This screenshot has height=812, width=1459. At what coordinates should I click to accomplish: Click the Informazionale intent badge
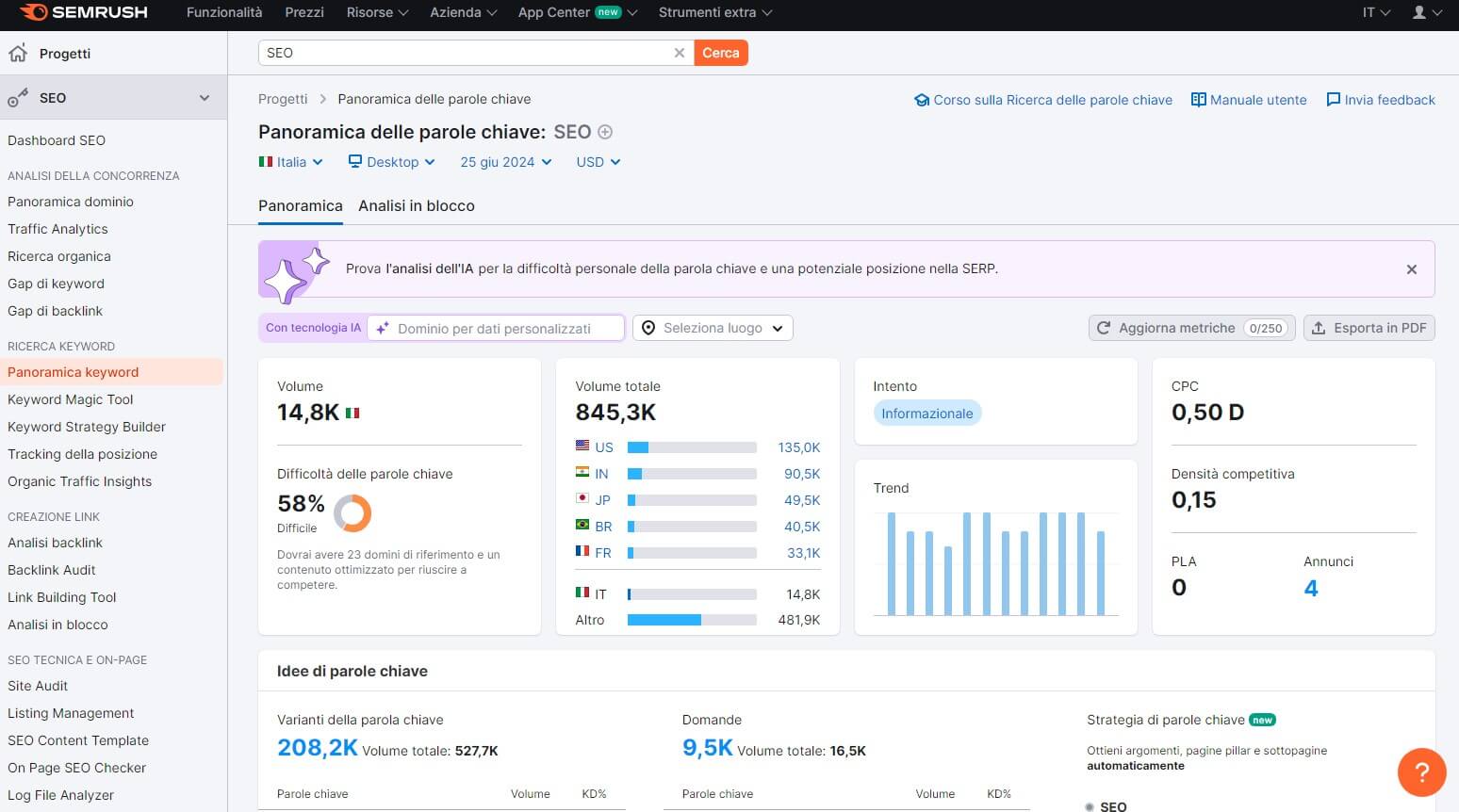[x=927, y=414]
